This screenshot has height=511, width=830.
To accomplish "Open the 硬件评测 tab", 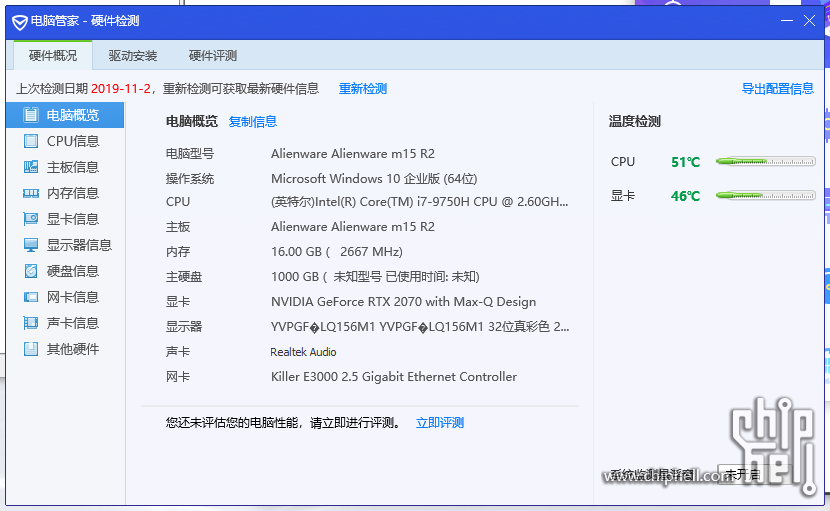I will pos(213,56).
